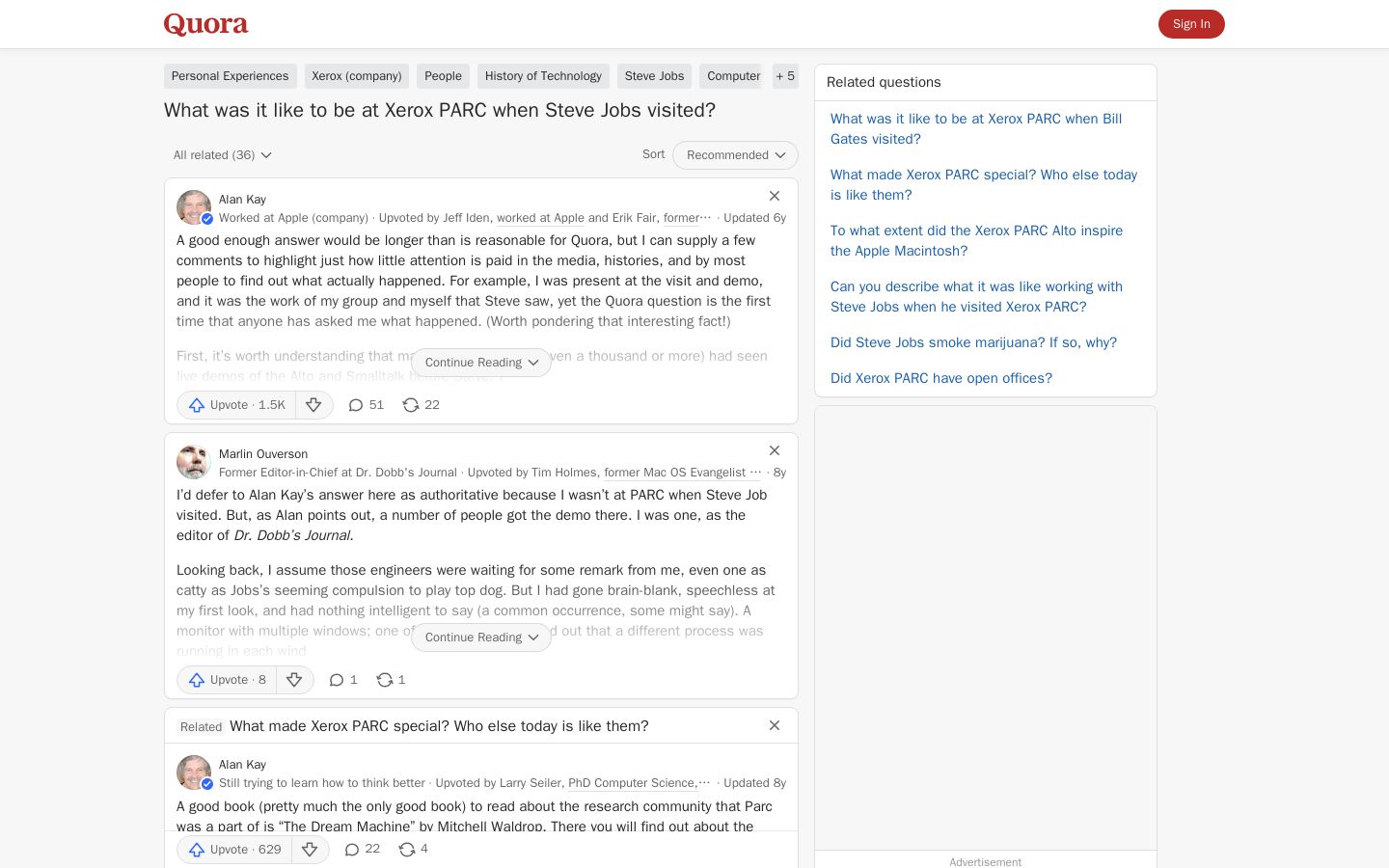The height and width of the screenshot is (868, 1389).
Task: Open 'What made Xerox PARC special' sidebar link
Action: coord(984,185)
